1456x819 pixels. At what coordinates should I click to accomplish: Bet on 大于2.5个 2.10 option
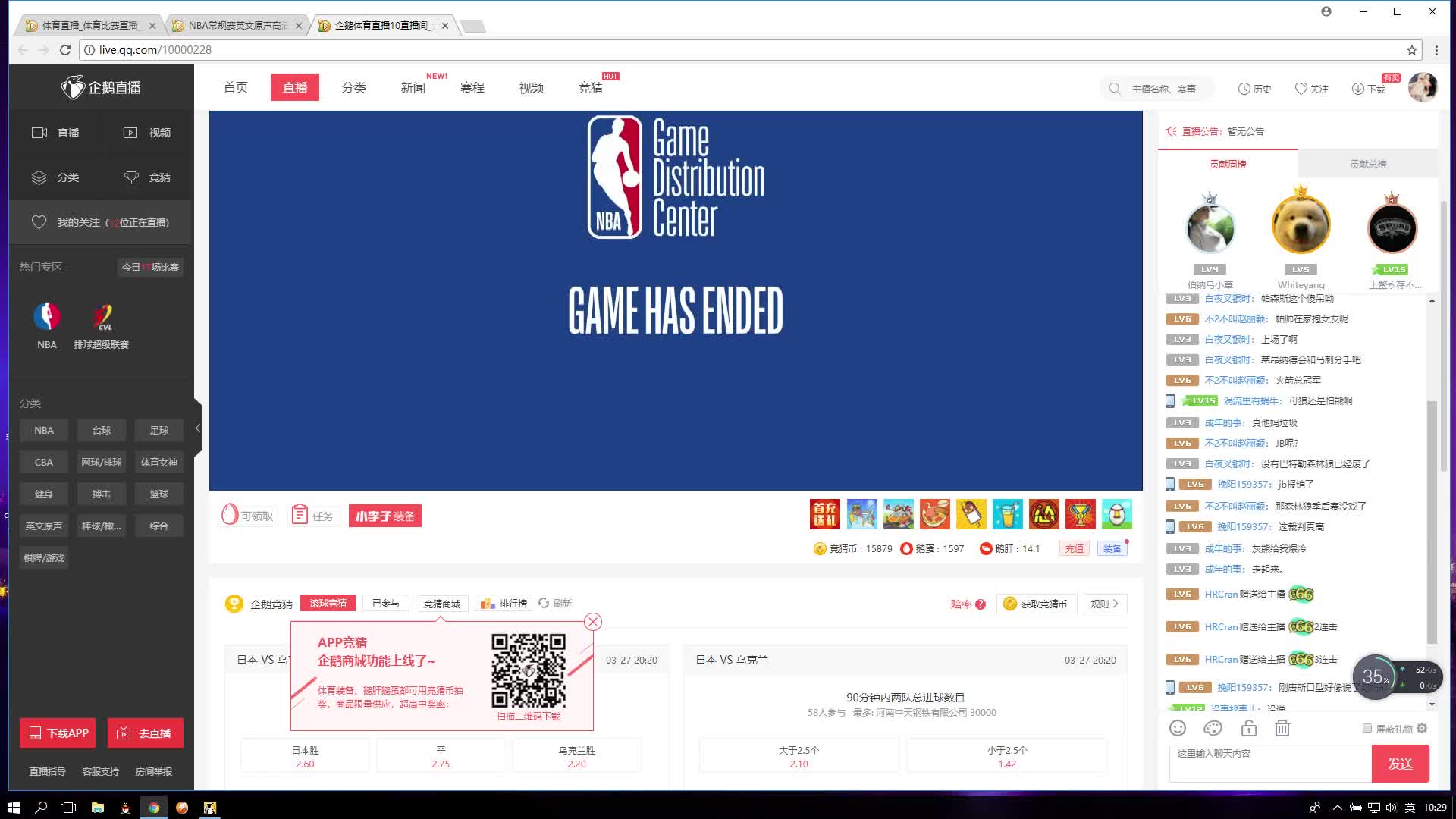point(799,756)
